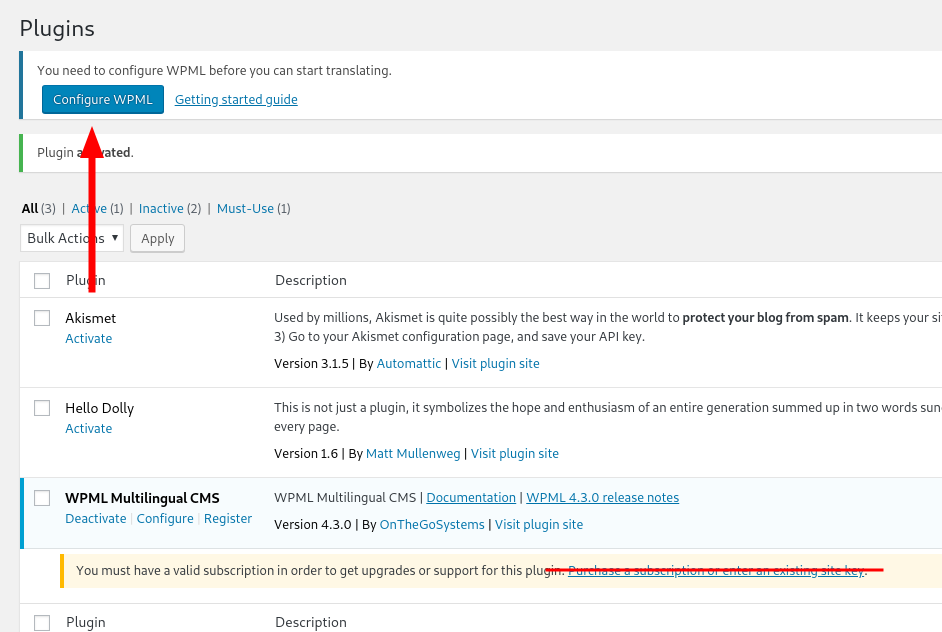The image size is (942, 632).
Task: Select the WPML Multilingual CMS checkbox
Action: (42, 498)
